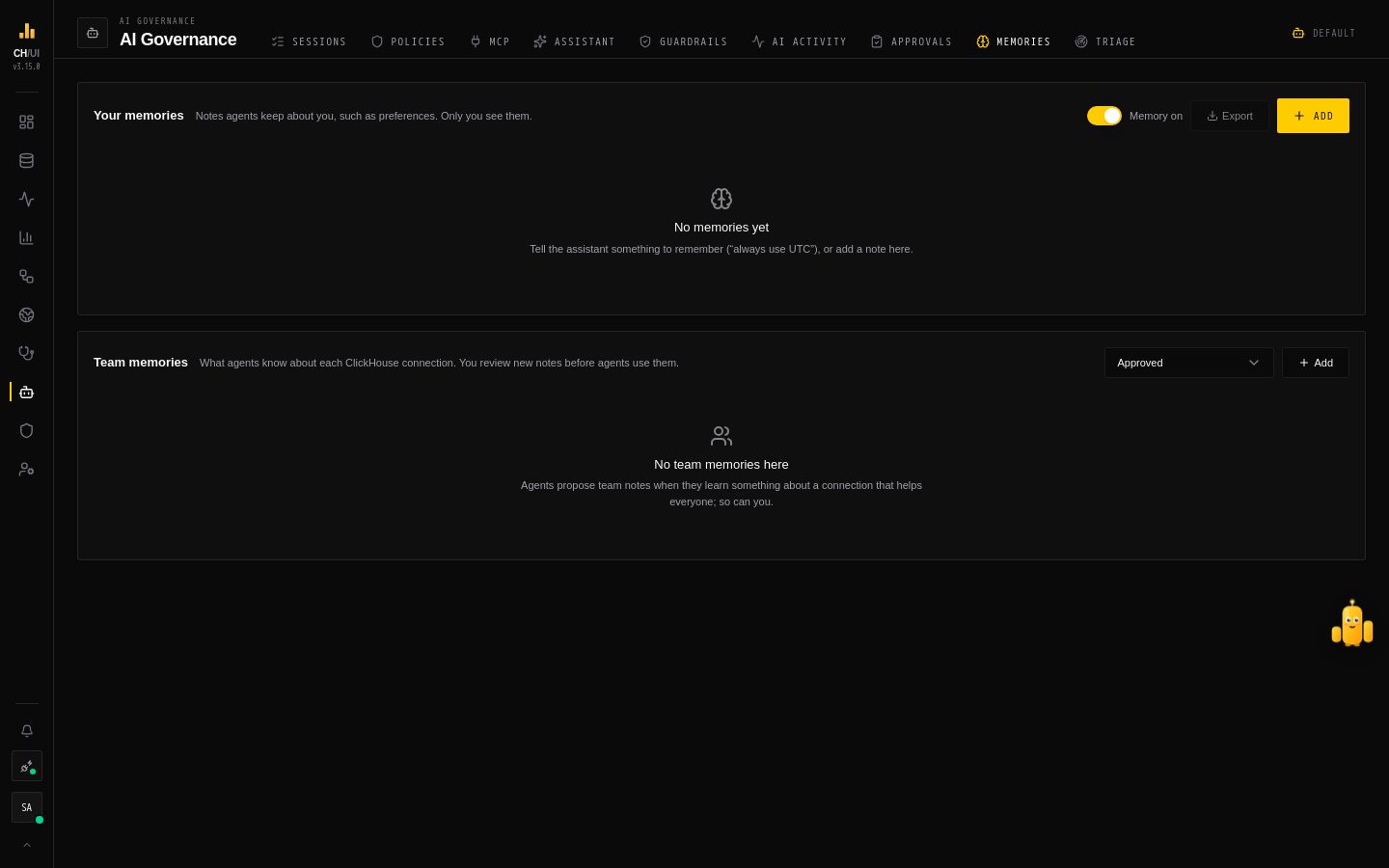Image resolution: width=1389 pixels, height=868 pixels.
Task: Click the robot icon beside AI Governance title
Action: click(x=93, y=33)
